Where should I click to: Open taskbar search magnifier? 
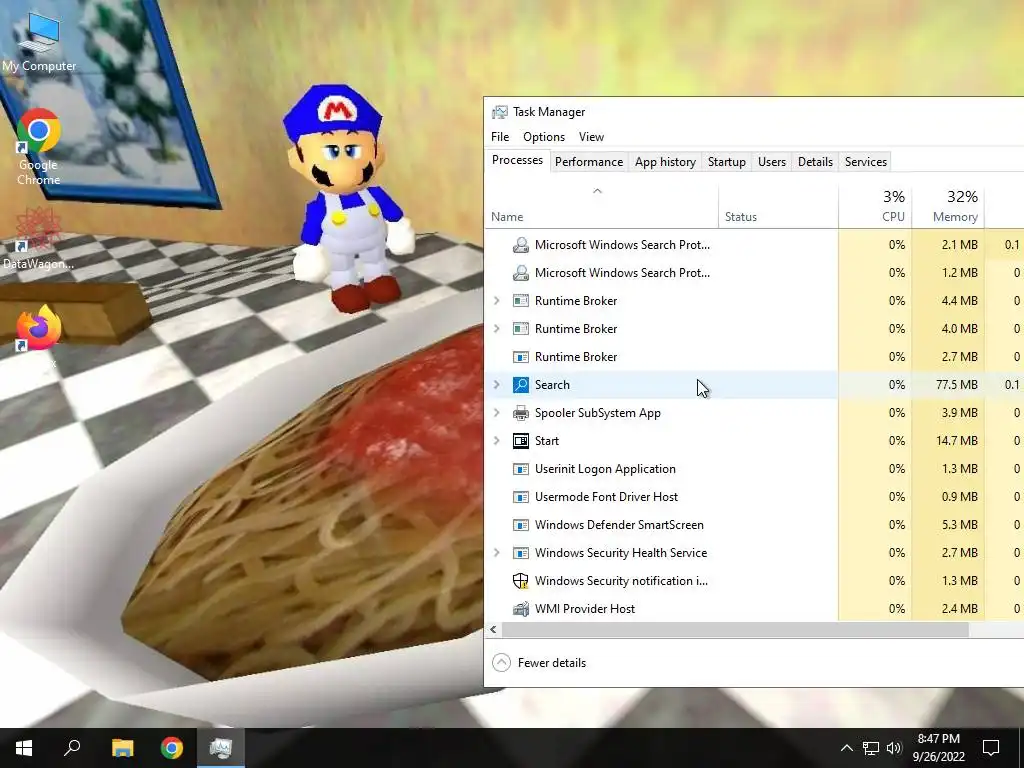72,748
